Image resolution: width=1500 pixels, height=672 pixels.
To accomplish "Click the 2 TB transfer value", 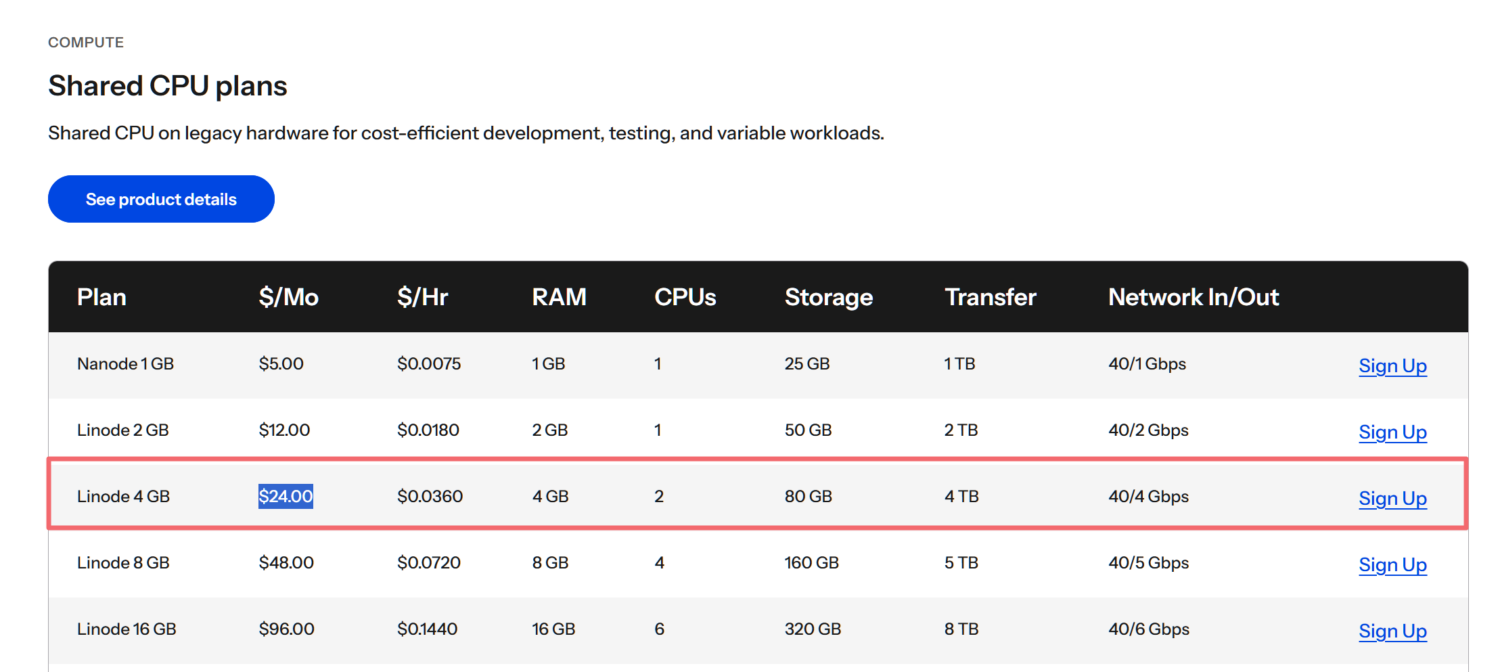I will click(962, 430).
